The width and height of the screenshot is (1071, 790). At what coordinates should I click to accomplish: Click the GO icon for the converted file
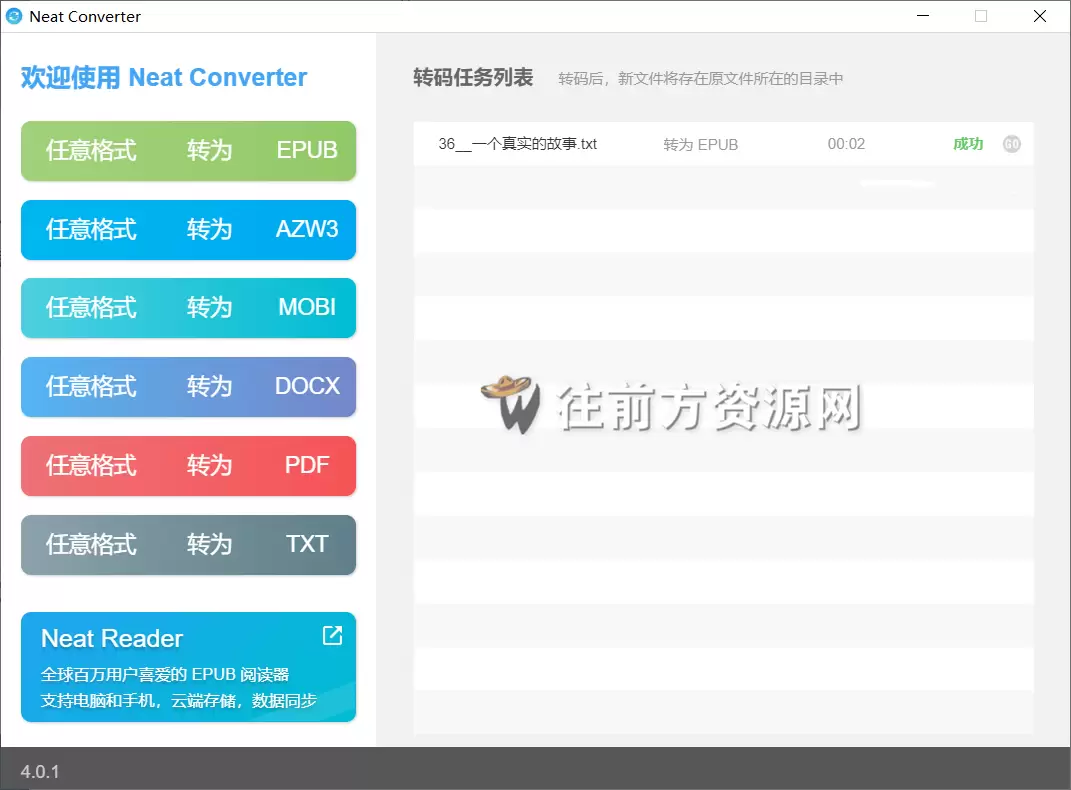[1012, 144]
